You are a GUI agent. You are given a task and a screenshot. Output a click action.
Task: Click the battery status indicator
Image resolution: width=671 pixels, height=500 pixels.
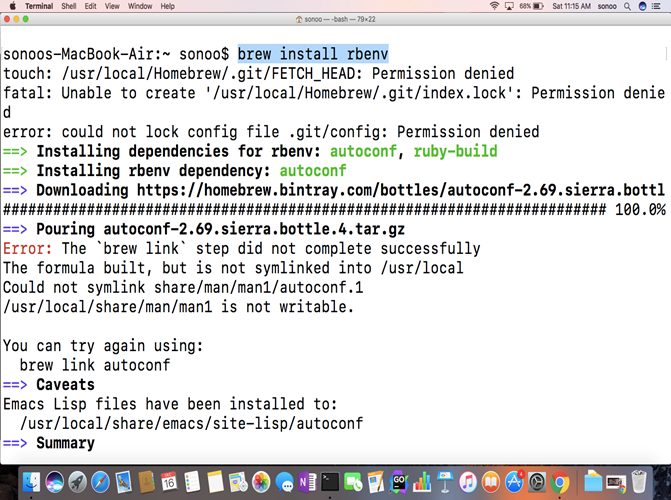531,6
